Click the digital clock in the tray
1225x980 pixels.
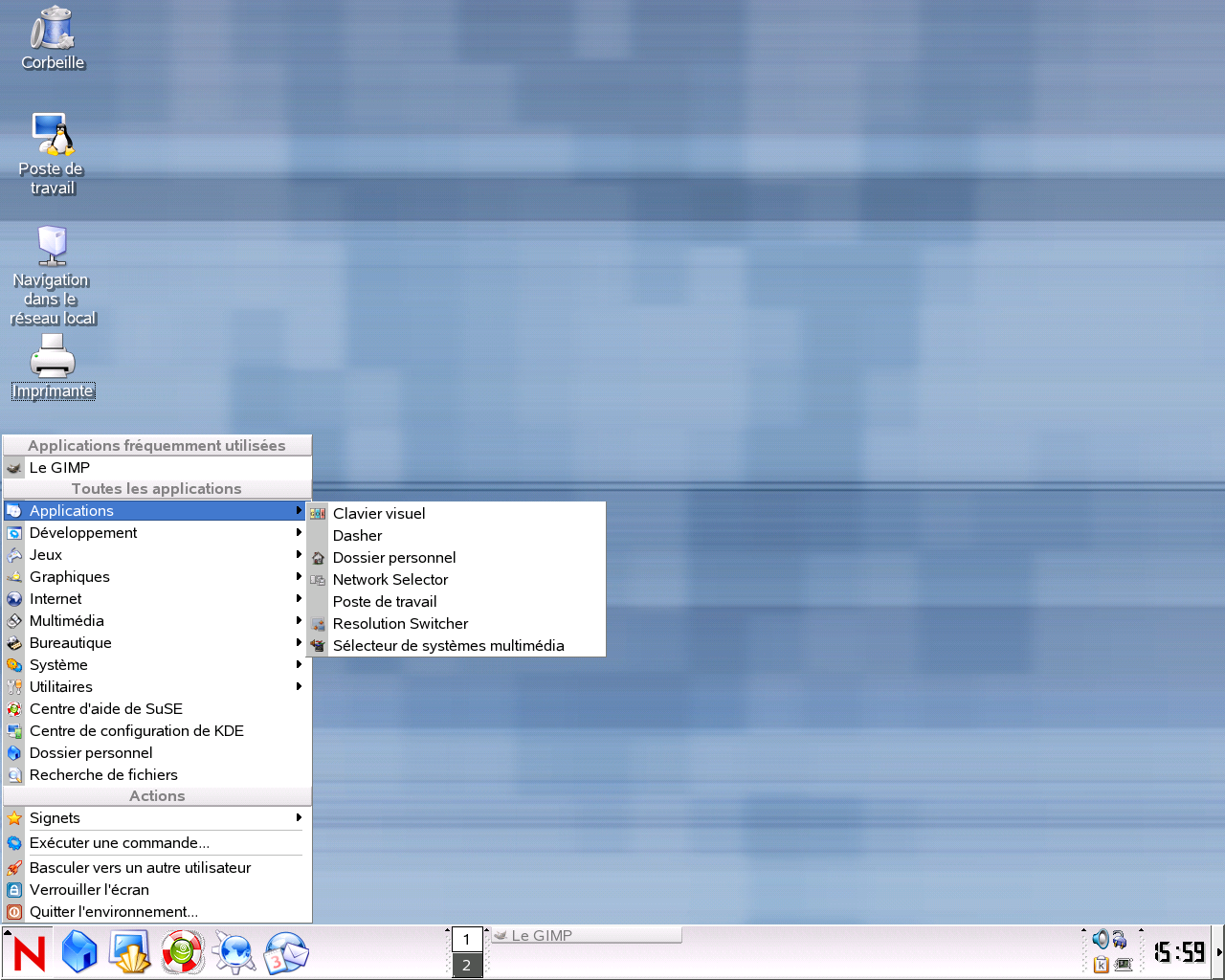1179,950
